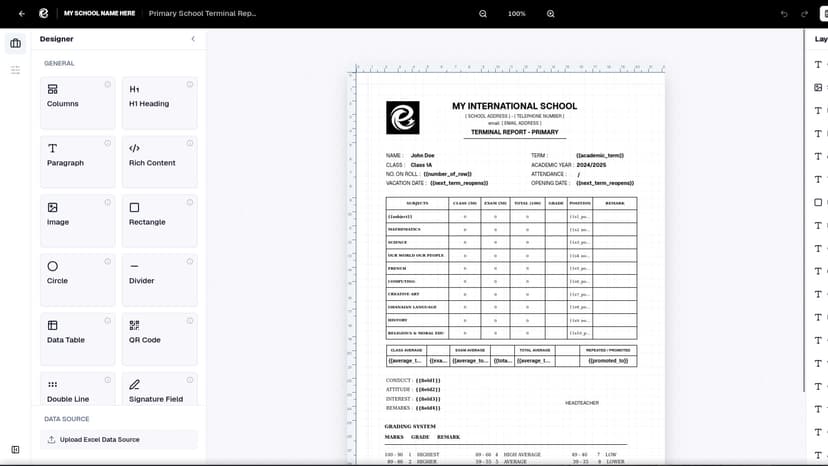828x466 pixels.
Task: Add a Double Line element
Action: coord(78,389)
